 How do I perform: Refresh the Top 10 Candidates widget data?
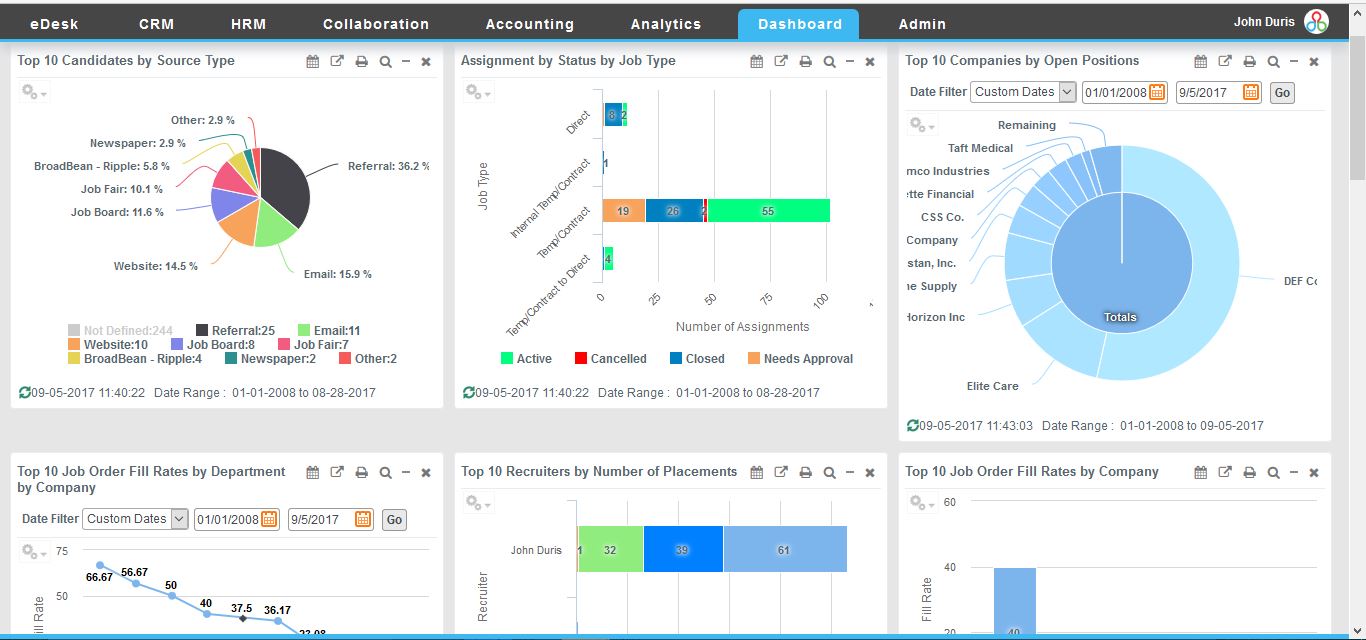tap(24, 393)
